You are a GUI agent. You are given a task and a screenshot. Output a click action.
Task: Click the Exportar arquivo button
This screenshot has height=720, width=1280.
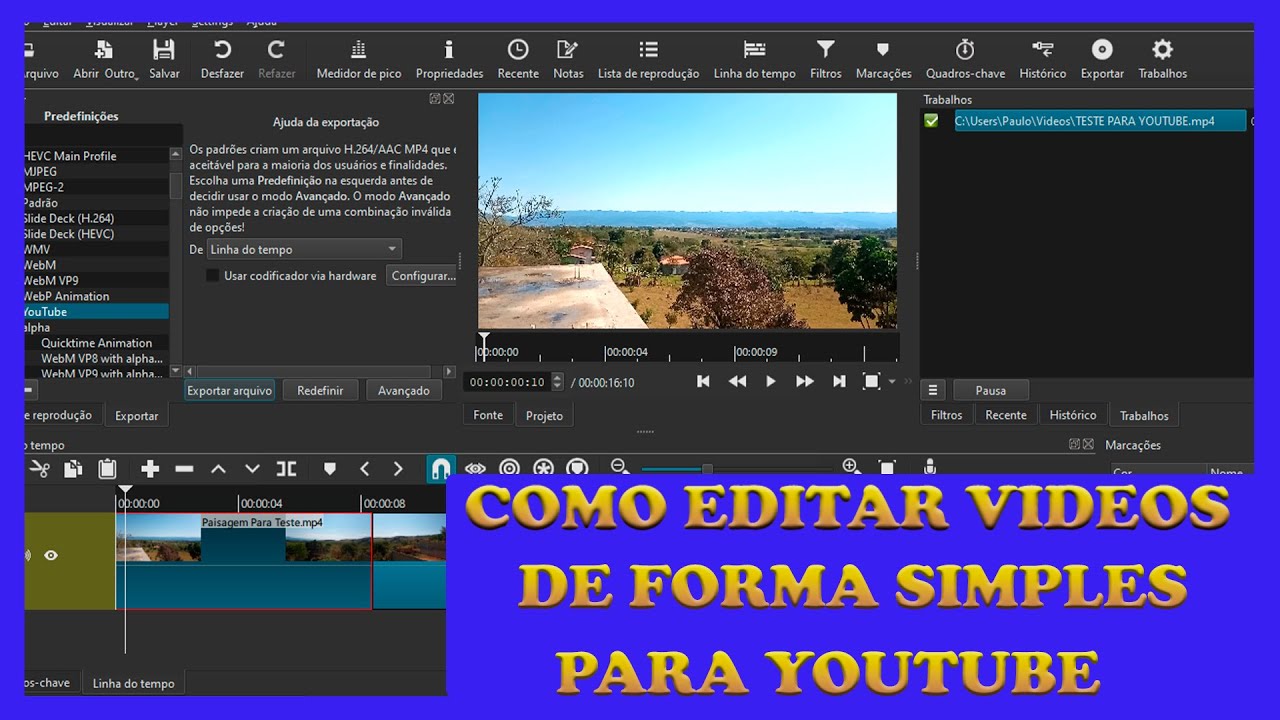[x=230, y=391]
